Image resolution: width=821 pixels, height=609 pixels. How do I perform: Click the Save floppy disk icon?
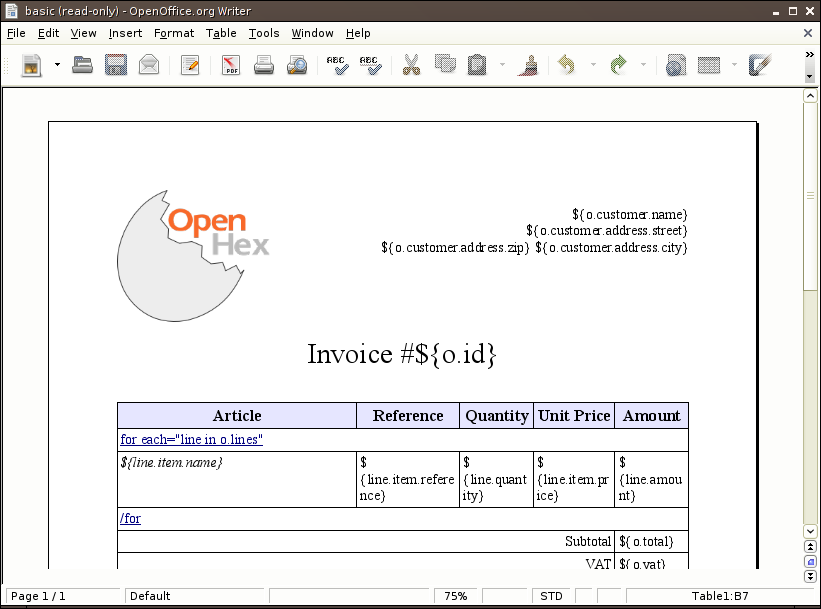tap(116, 66)
